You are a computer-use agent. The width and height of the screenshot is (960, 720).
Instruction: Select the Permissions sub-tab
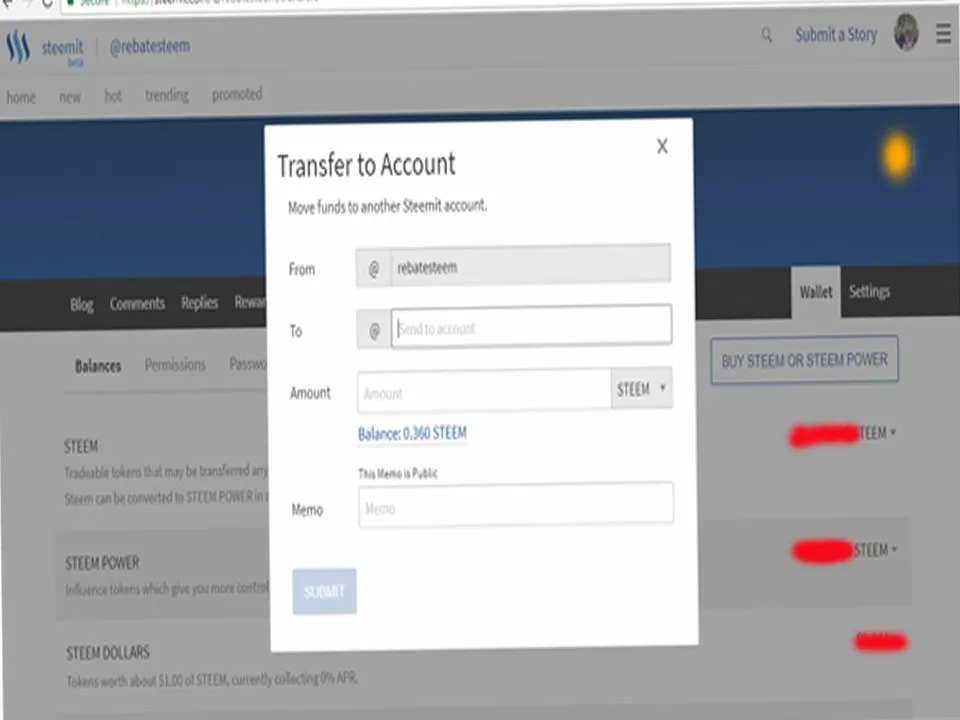175,365
